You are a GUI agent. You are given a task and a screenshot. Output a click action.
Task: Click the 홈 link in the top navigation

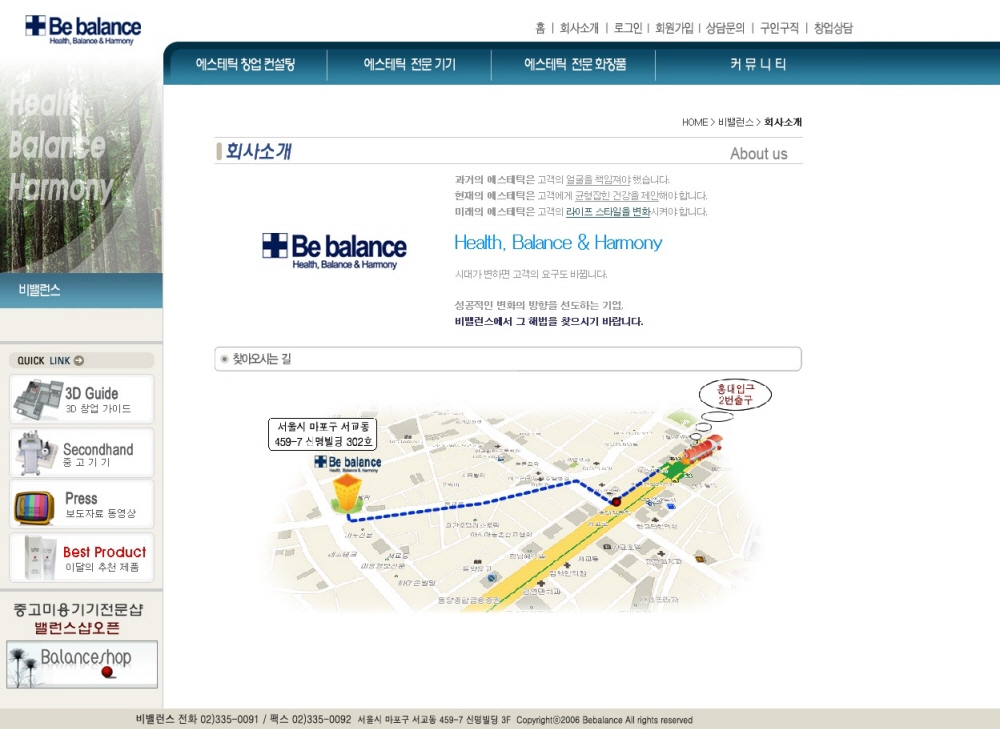point(540,28)
